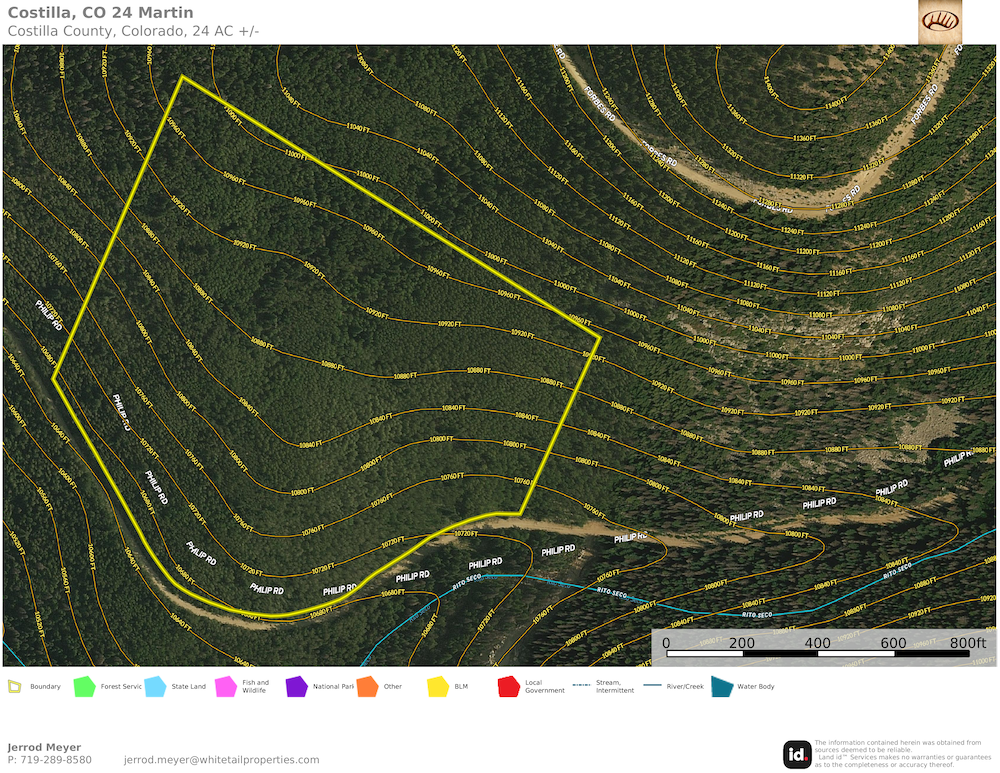Open the jerrod.meyer@whitetailproperties.com email link
This screenshot has height=773, width=1000.
click(x=221, y=760)
